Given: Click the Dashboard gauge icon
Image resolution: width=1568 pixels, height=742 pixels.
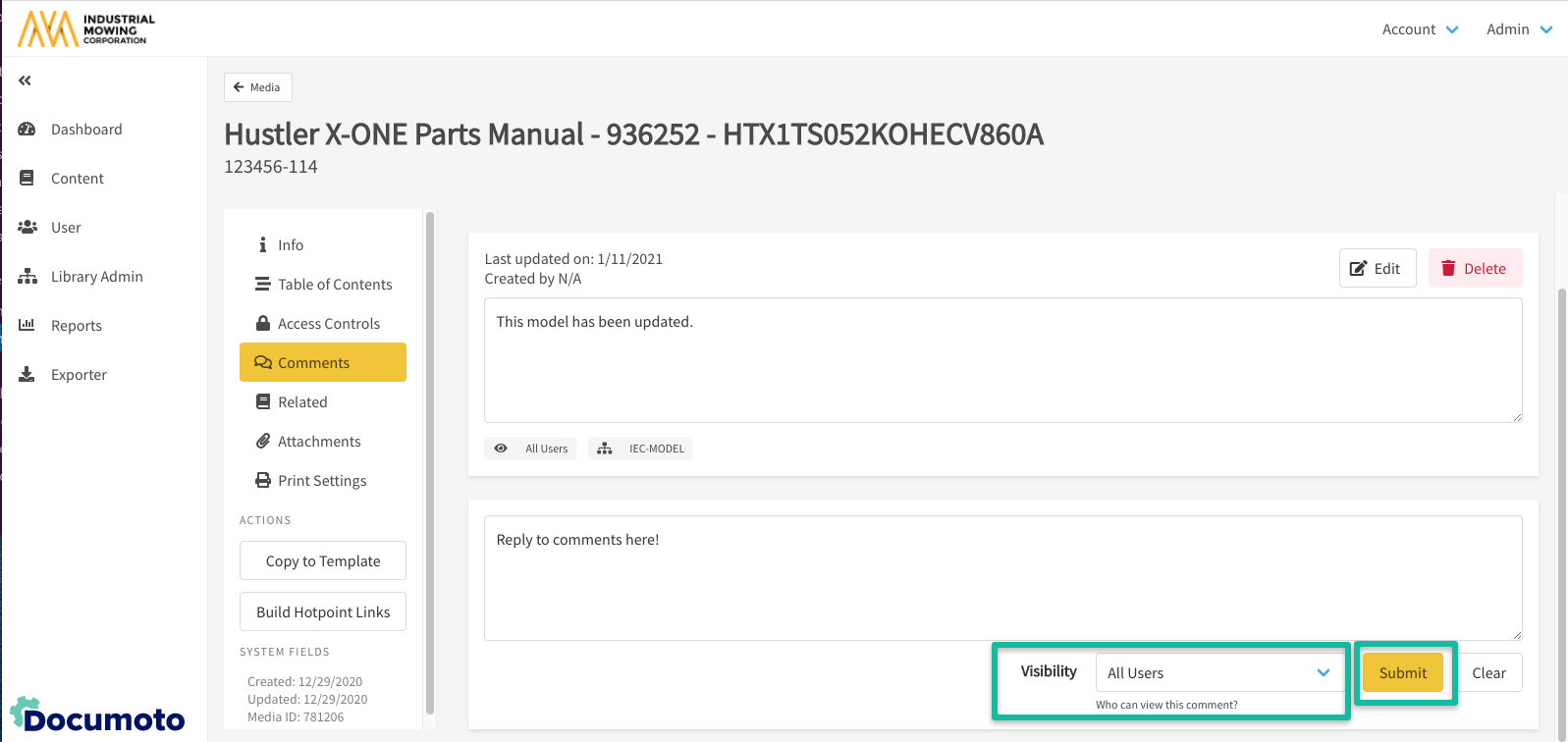Looking at the screenshot, I should coord(27,130).
